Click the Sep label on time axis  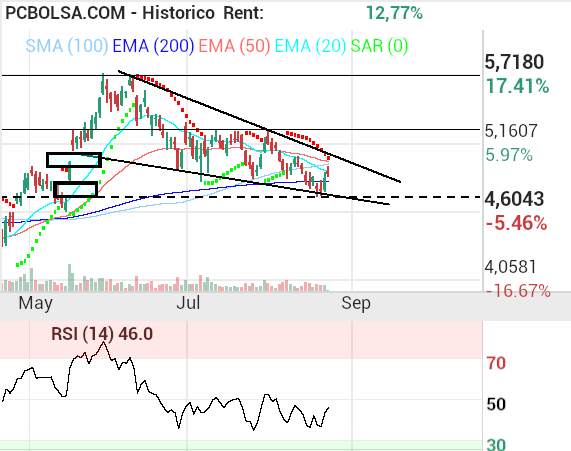click(356, 303)
